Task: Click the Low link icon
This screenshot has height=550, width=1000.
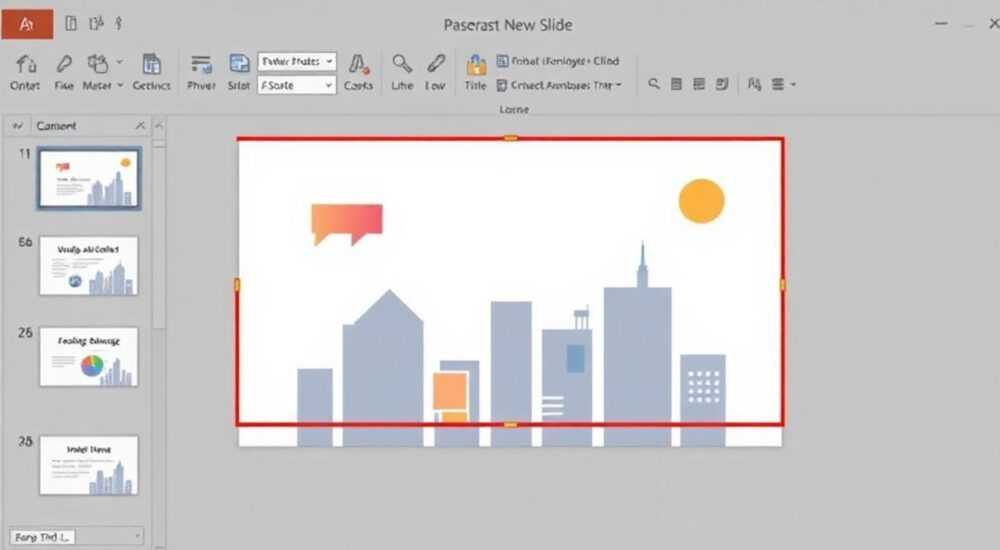Action: point(436,64)
